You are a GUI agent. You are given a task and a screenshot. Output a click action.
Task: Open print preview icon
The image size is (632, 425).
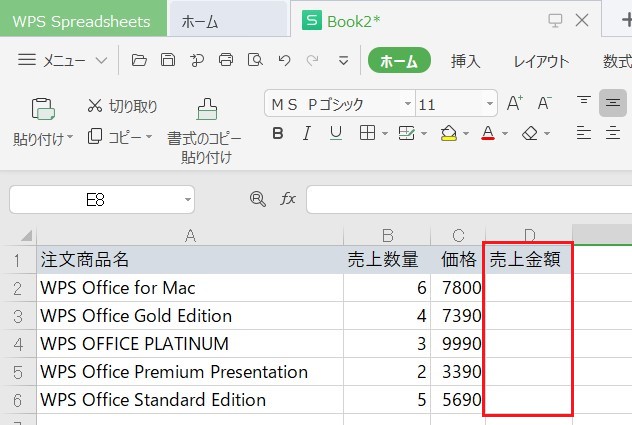[255, 60]
